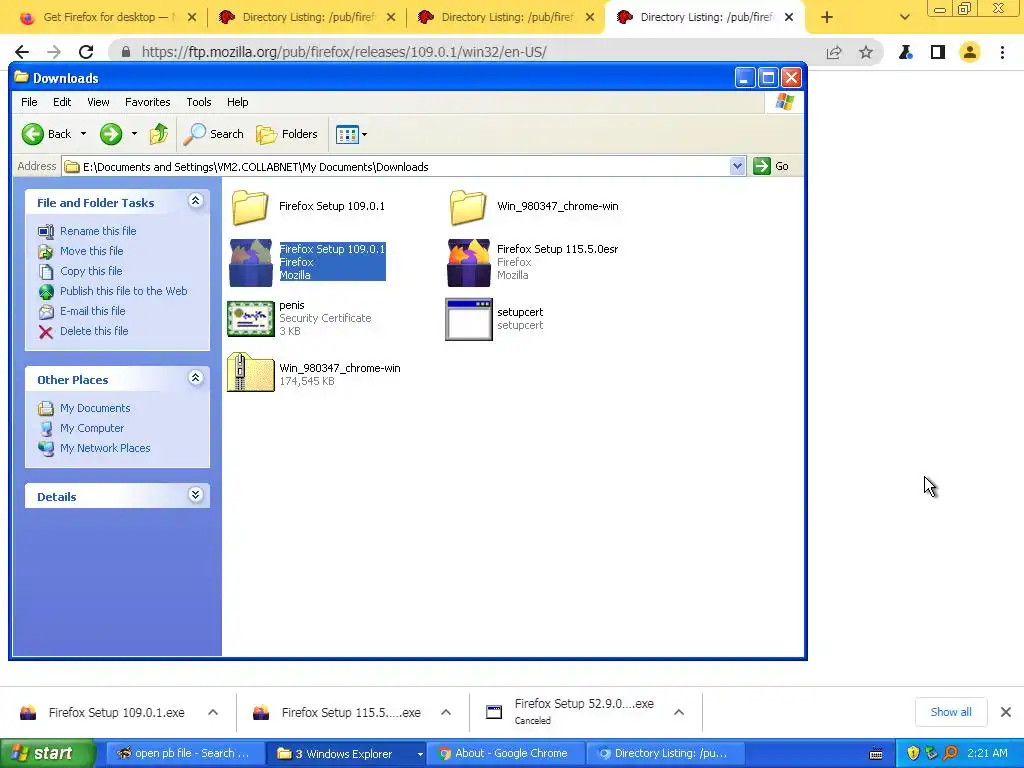Click the green Back arrow in Explorer
The width and height of the screenshot is (1024, 768).
pos(33,134)
